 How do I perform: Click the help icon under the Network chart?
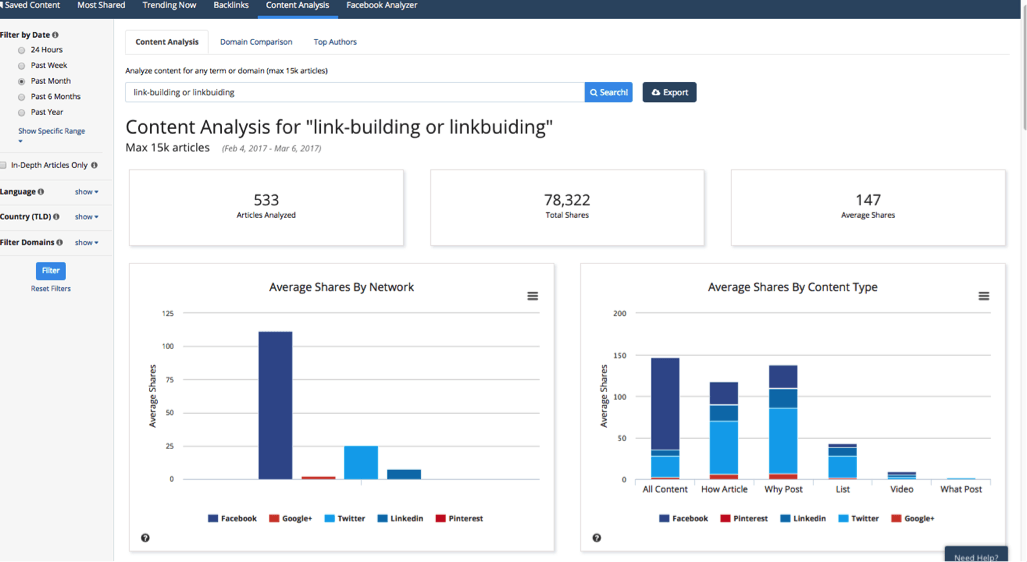(145, 538)
